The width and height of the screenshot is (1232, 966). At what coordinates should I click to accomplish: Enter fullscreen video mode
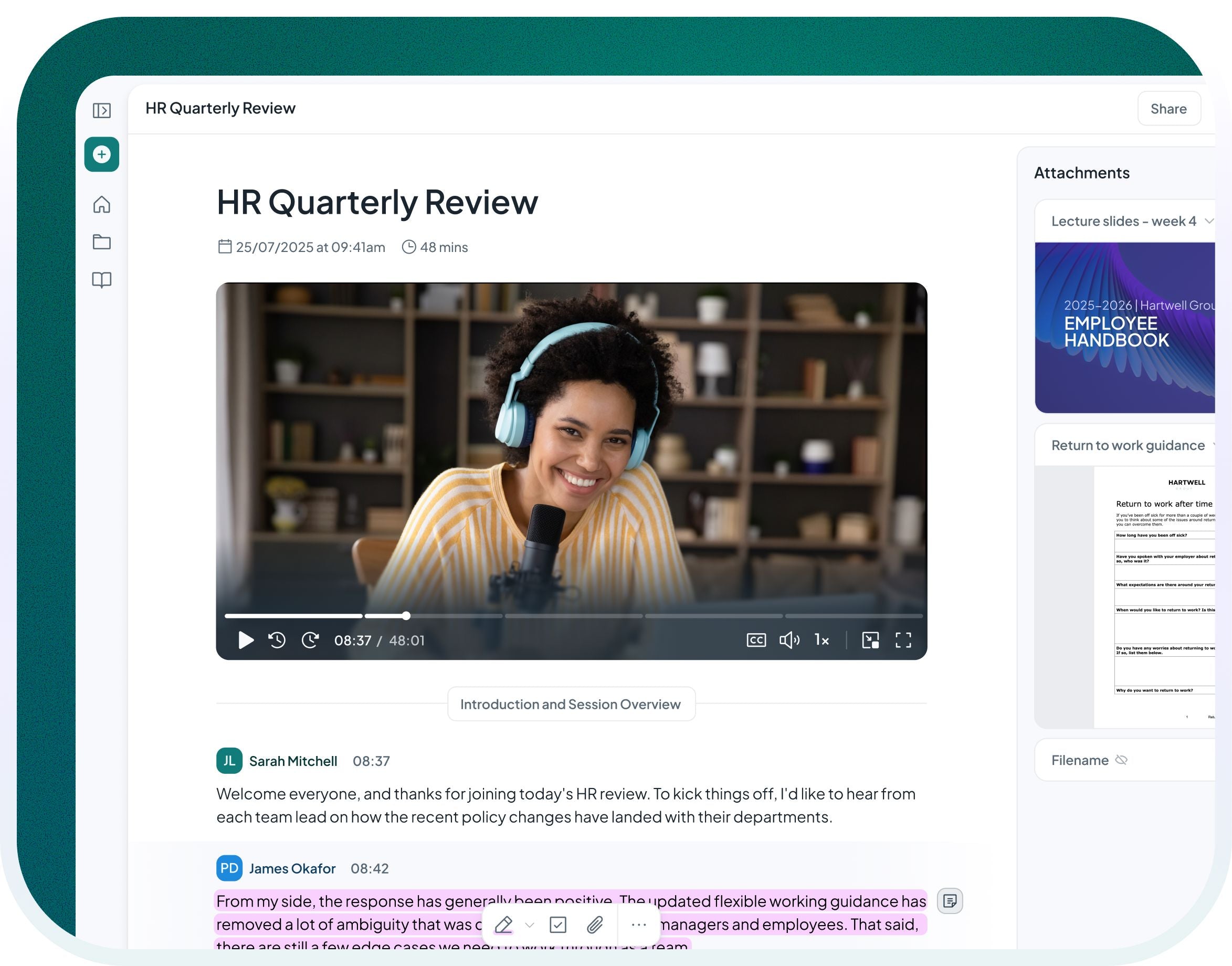(903, 640)
